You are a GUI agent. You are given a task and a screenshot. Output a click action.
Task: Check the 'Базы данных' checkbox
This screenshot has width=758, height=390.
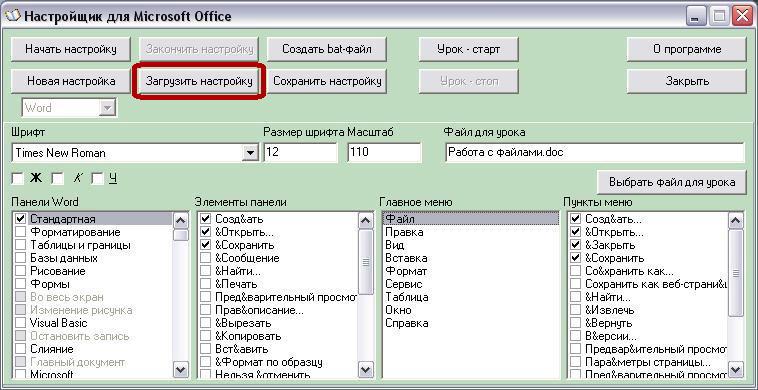click(20, 258)
